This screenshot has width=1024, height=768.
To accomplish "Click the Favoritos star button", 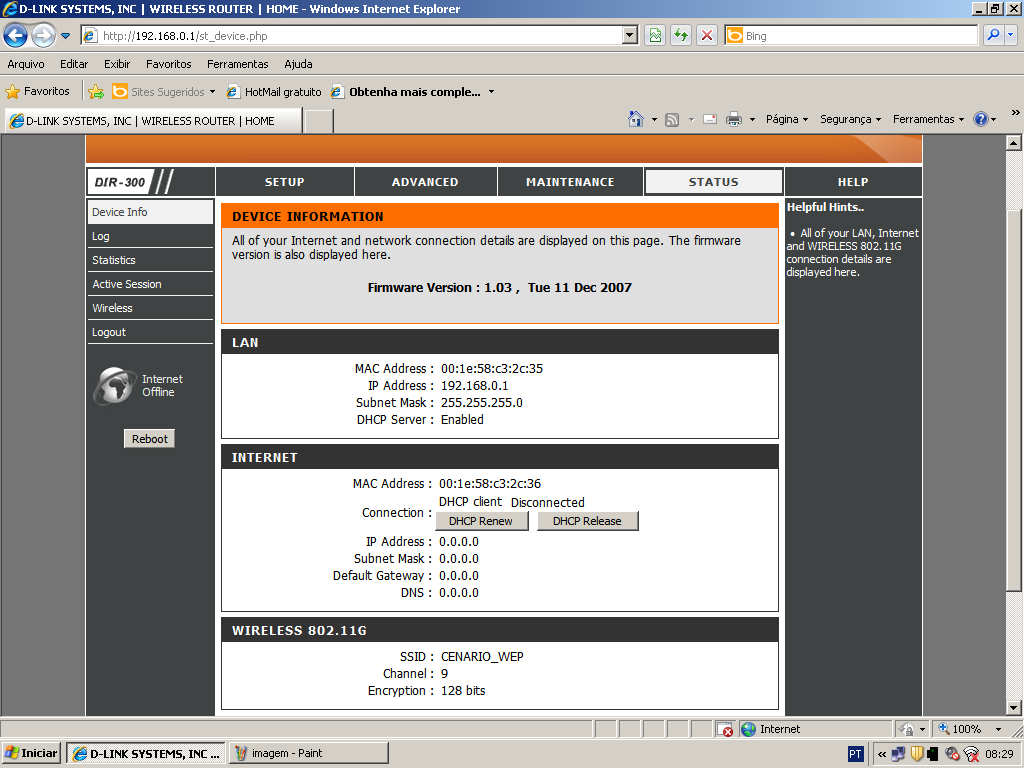I will [37, 91].
